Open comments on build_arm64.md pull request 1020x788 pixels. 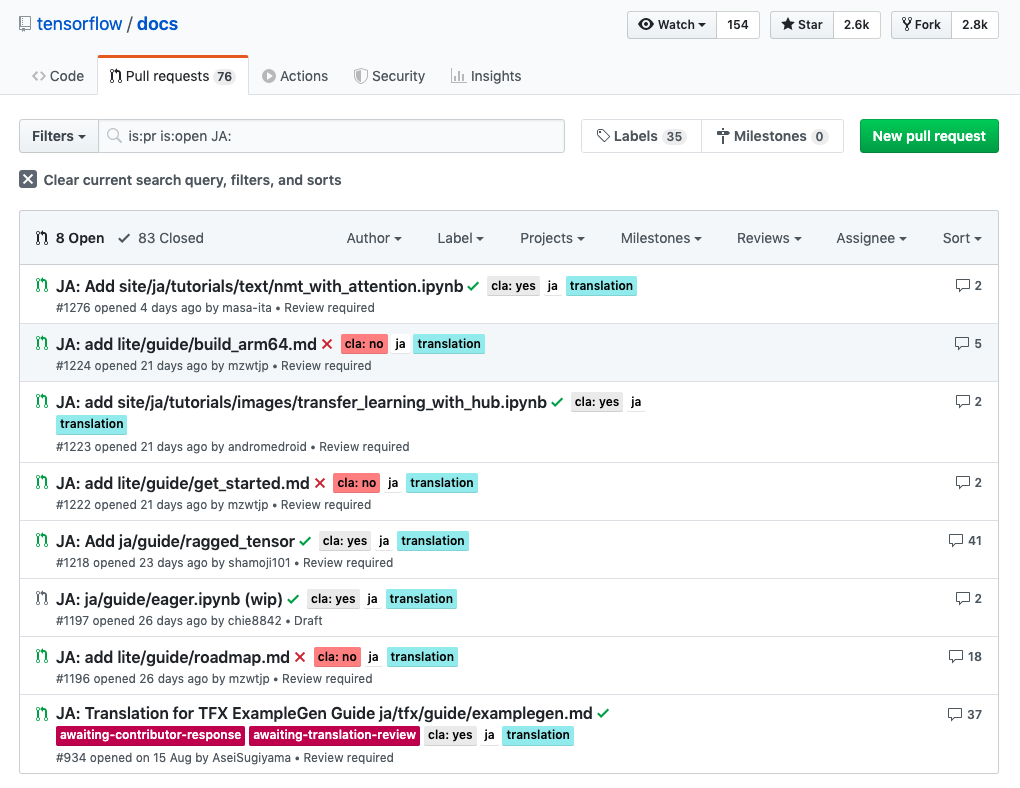pyautogui.click(x=968, y=343)
